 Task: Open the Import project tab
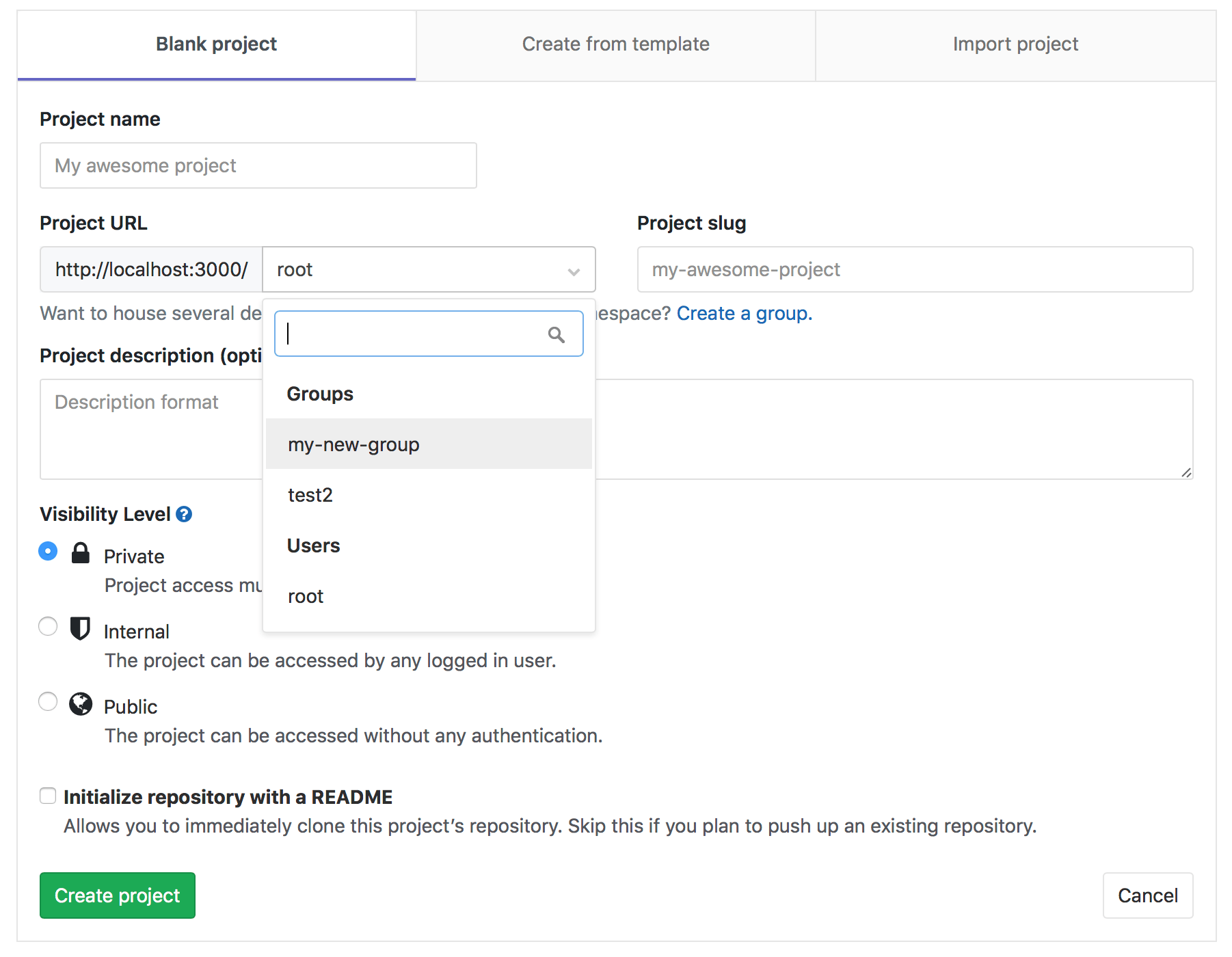[x=1015, y=44]
